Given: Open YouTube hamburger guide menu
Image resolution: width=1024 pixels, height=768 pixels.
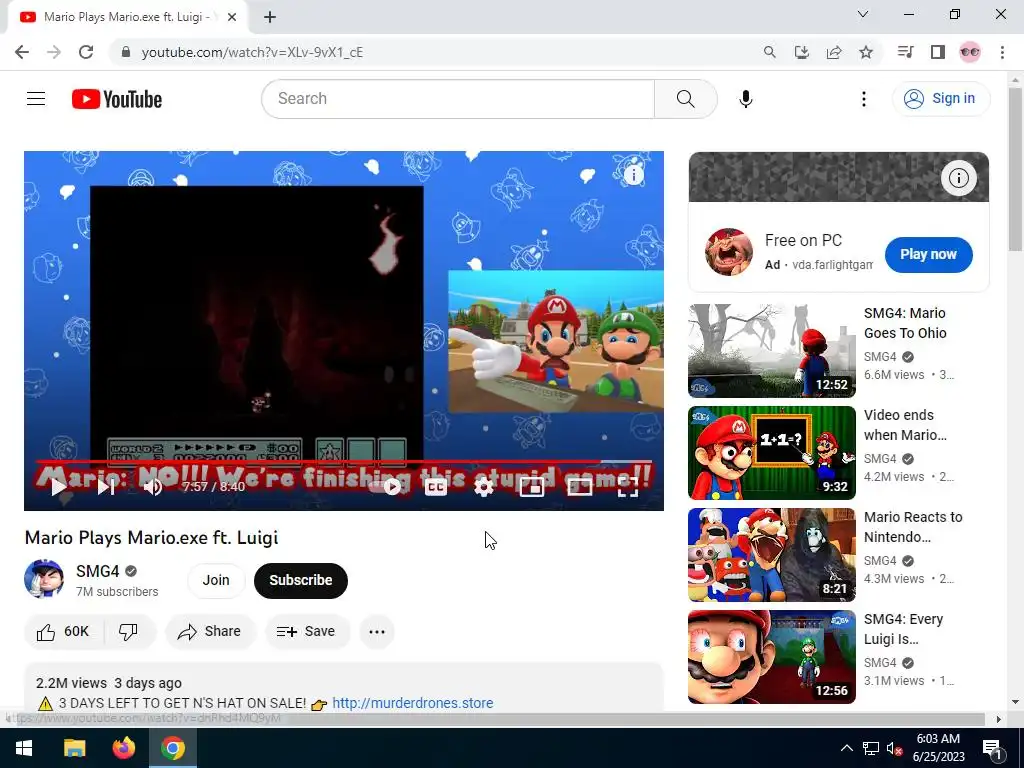Looking at the screenshot, I should tap(36, 99).
